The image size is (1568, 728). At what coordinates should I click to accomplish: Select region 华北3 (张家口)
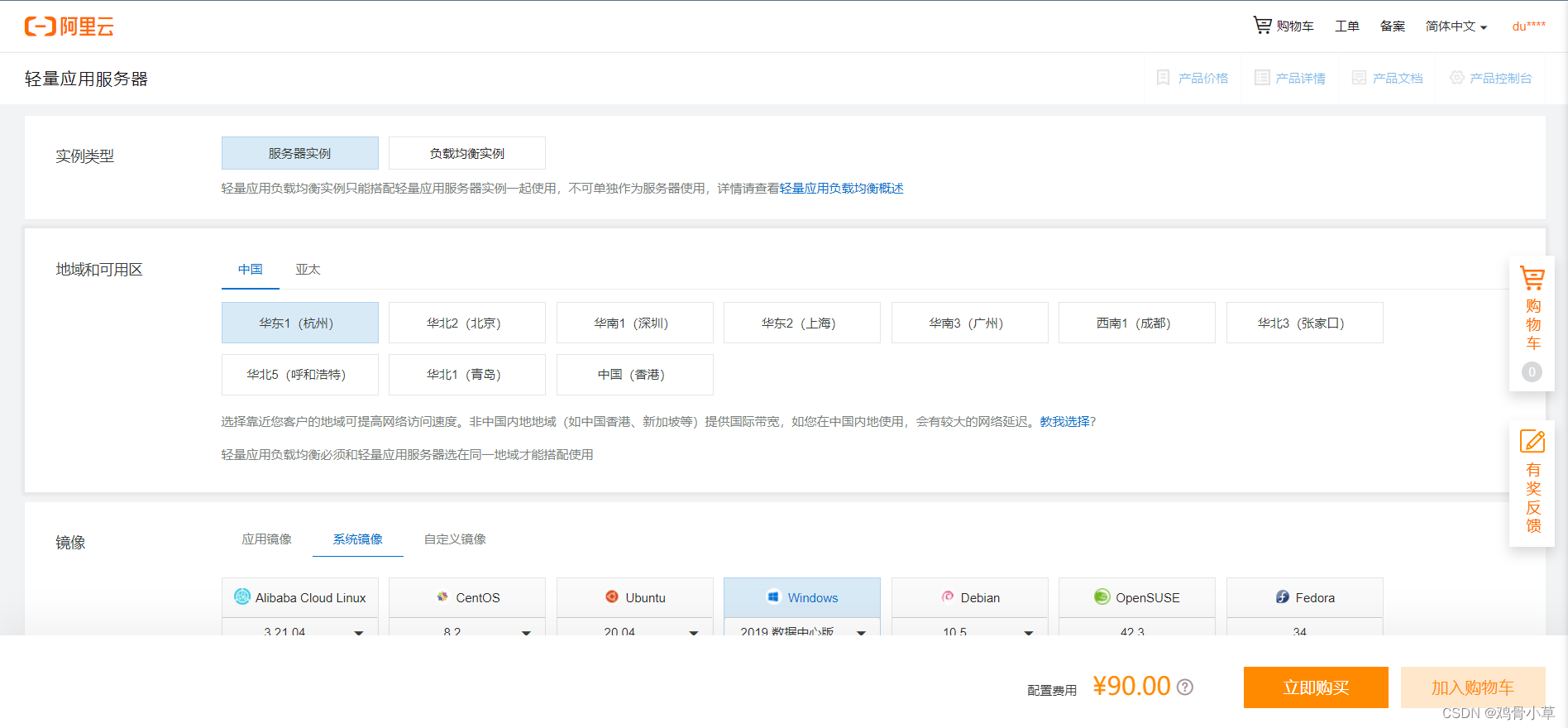(1305, 323)
